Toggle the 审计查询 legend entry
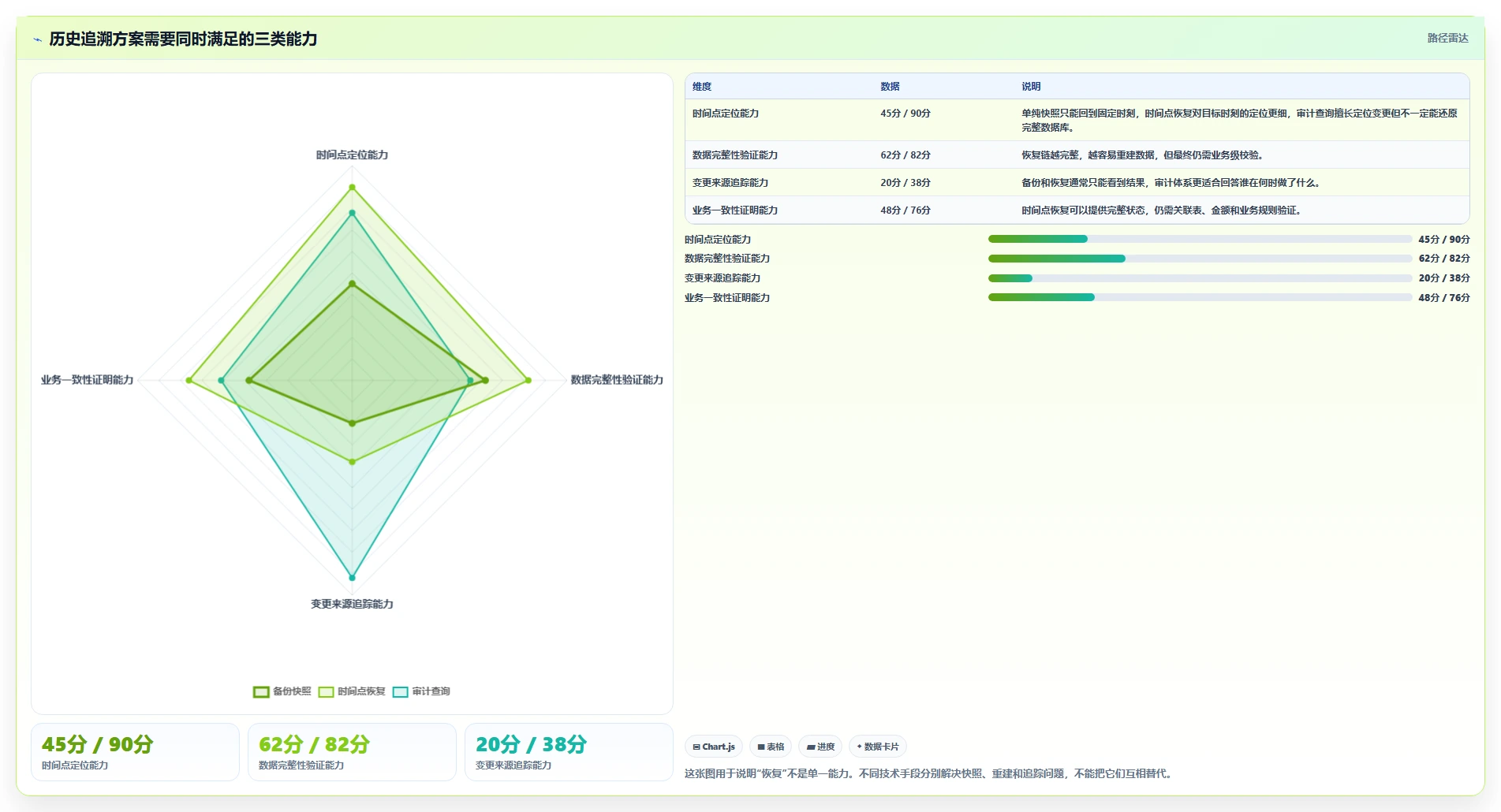Image resolution: width=1501 pixels, height=812 pixels. (421, 691)
